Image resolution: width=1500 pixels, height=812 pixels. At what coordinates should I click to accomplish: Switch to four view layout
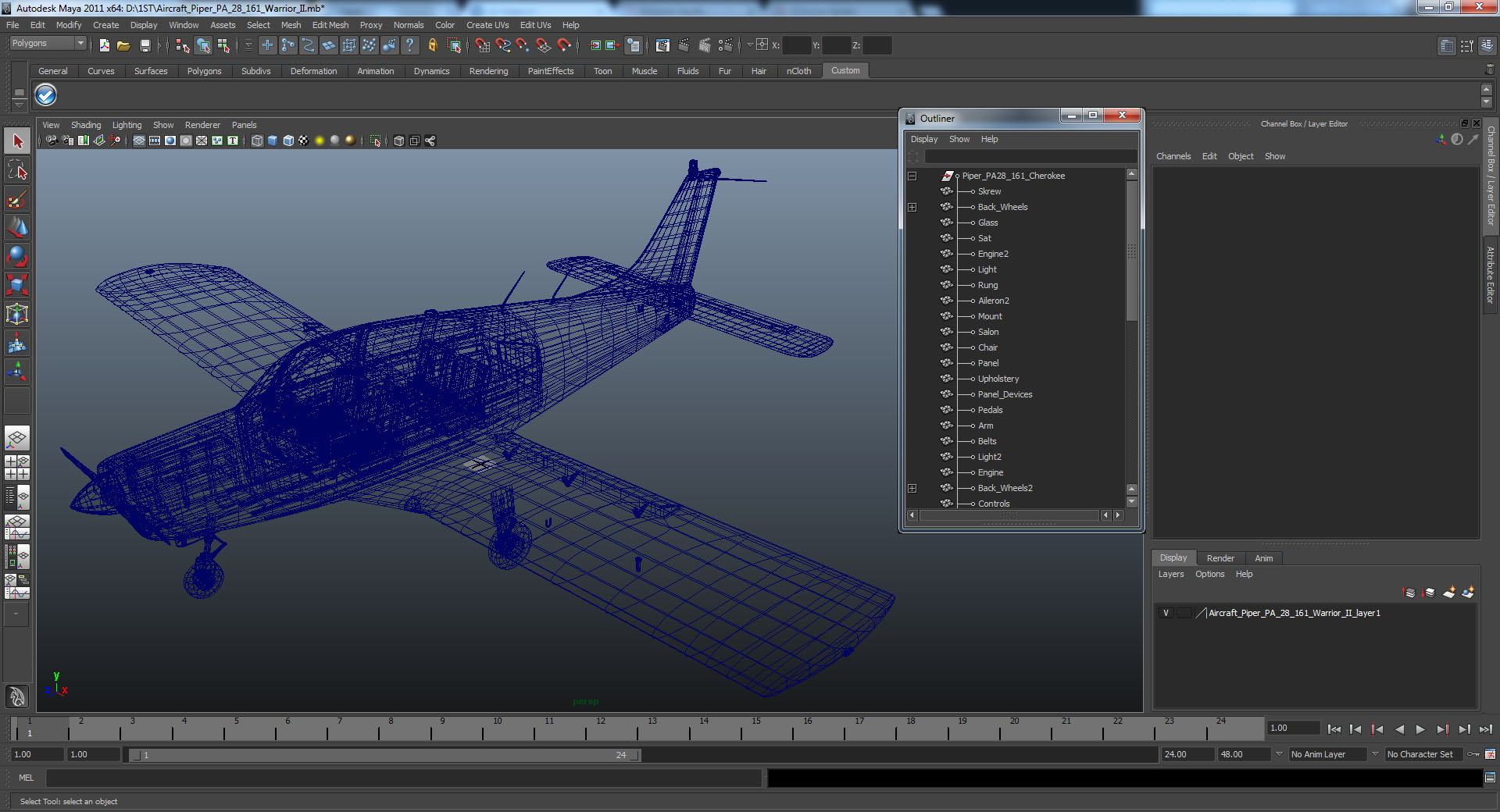click(17, 467)
